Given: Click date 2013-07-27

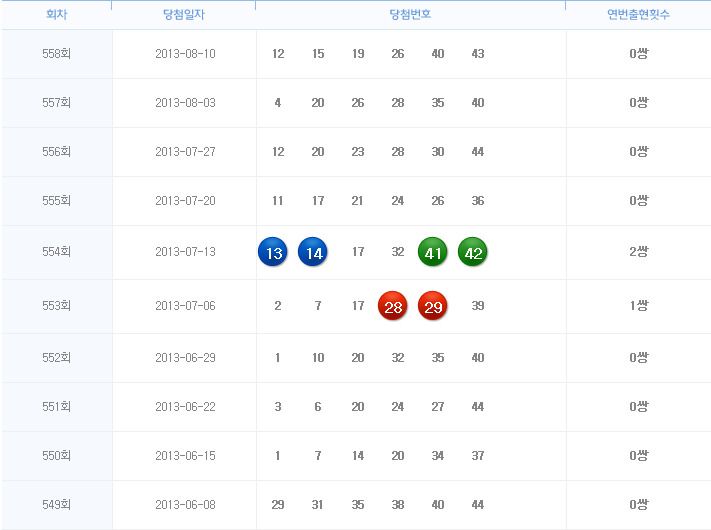Looking at the screenshot, I should pyautogui.click(x=185, y=152).
